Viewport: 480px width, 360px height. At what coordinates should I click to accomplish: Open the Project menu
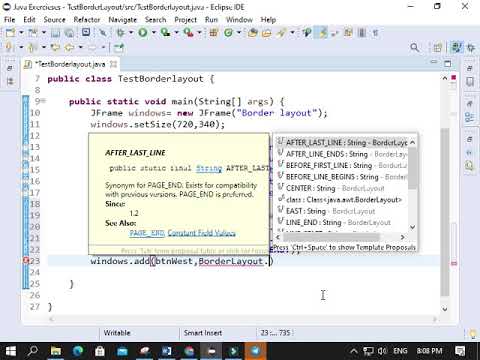[x=186, y=20]
